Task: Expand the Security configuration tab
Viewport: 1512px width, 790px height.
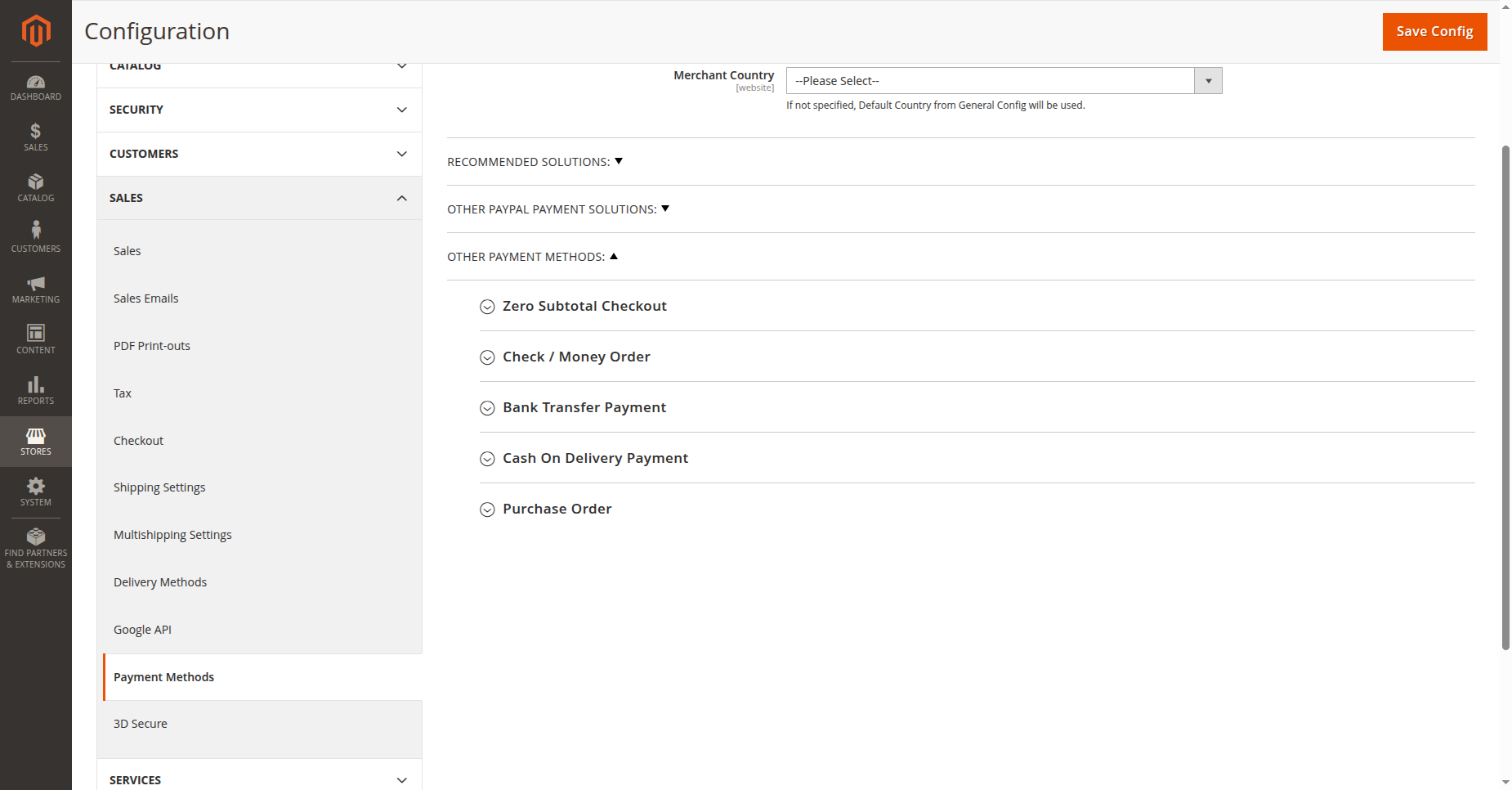Action: point(259,110)
